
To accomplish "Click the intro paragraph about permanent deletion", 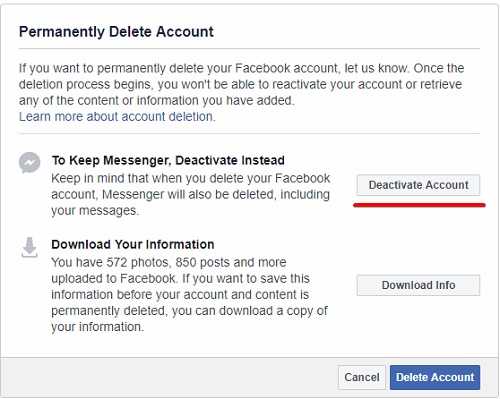I will pos(241,84).
